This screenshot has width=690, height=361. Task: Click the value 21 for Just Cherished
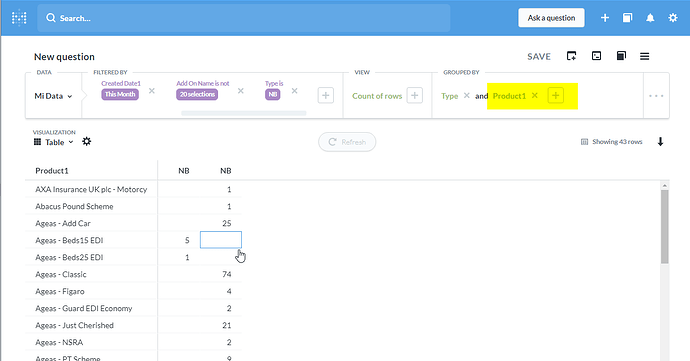(x=227, y=325)
